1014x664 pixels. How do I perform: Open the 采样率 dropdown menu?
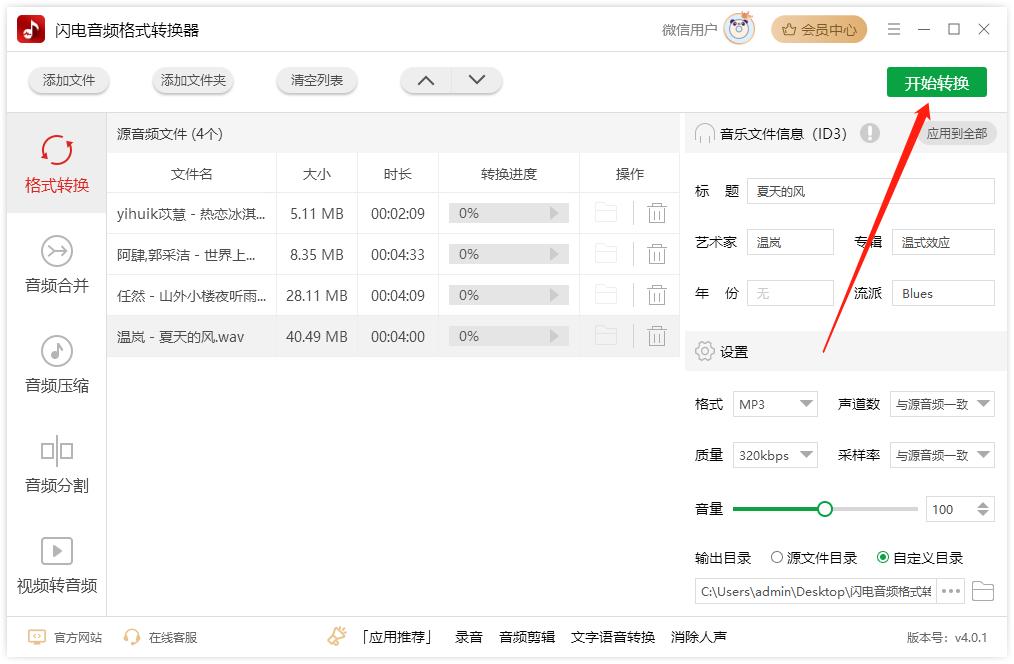pyautogui.click(x=941, y=455)
